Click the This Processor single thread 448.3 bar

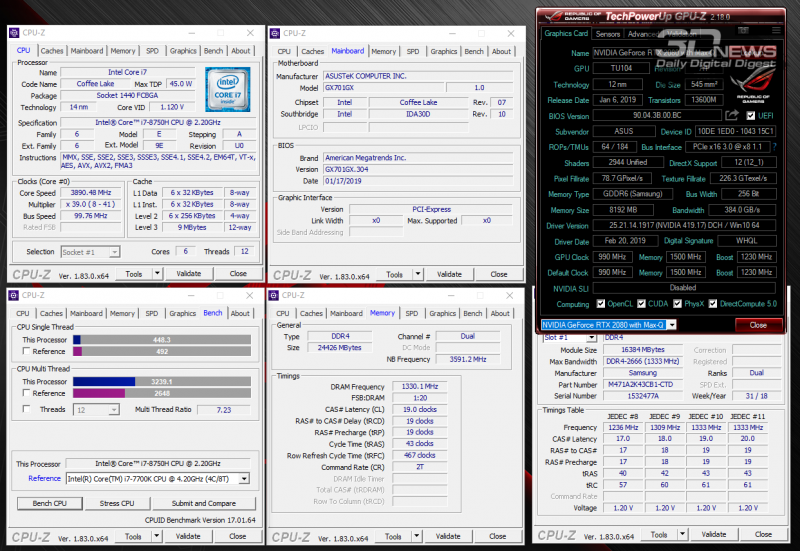pos(162,340)
